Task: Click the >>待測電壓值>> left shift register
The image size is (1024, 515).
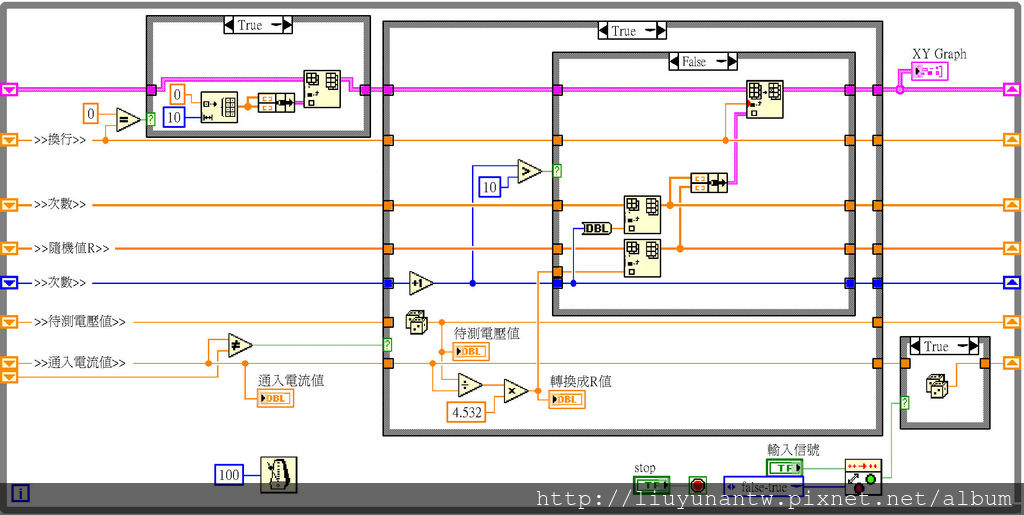Action: click(9, 322)
